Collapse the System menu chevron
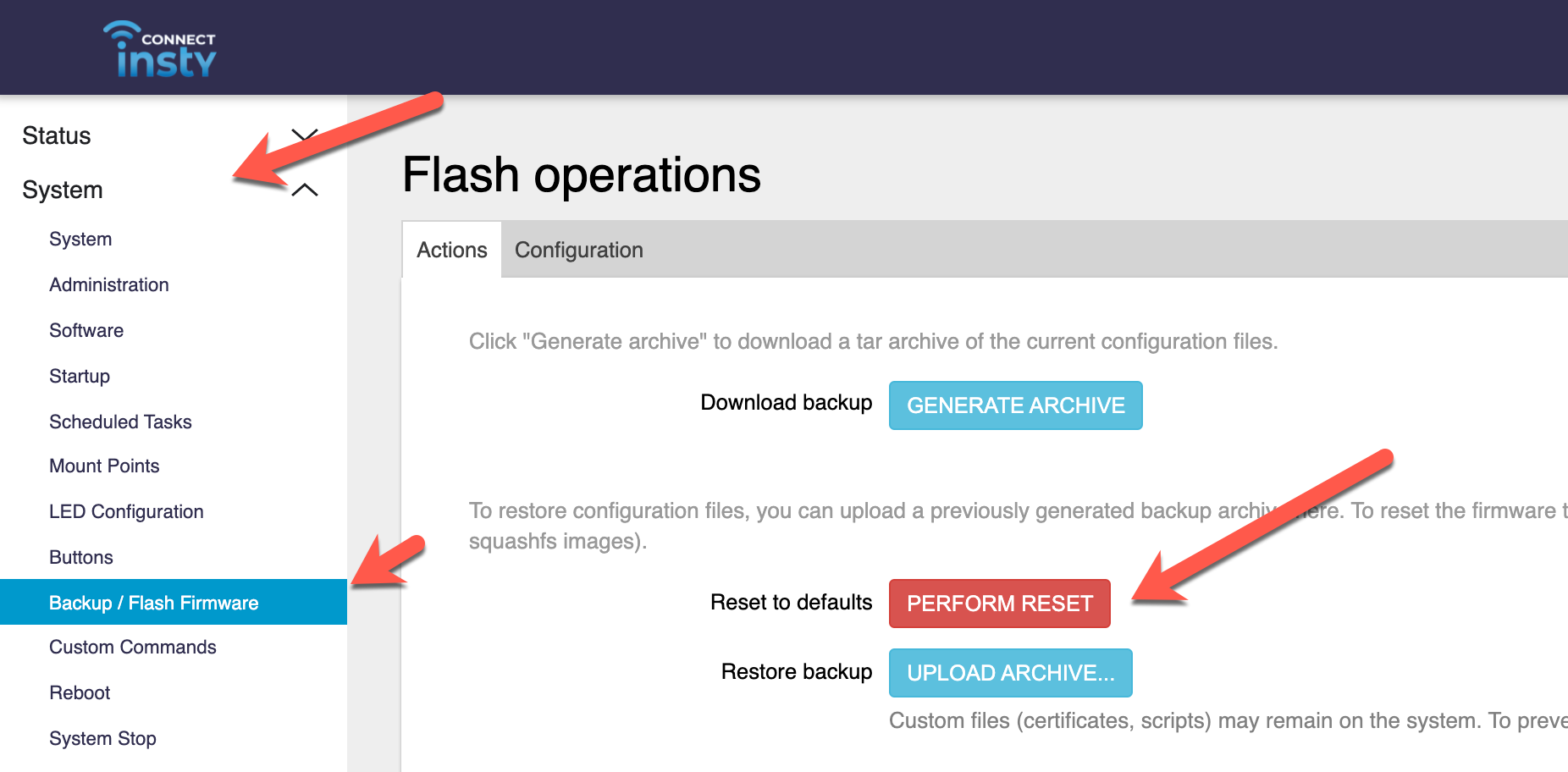This screenshot has width=1568, height=772. (305, 190)
